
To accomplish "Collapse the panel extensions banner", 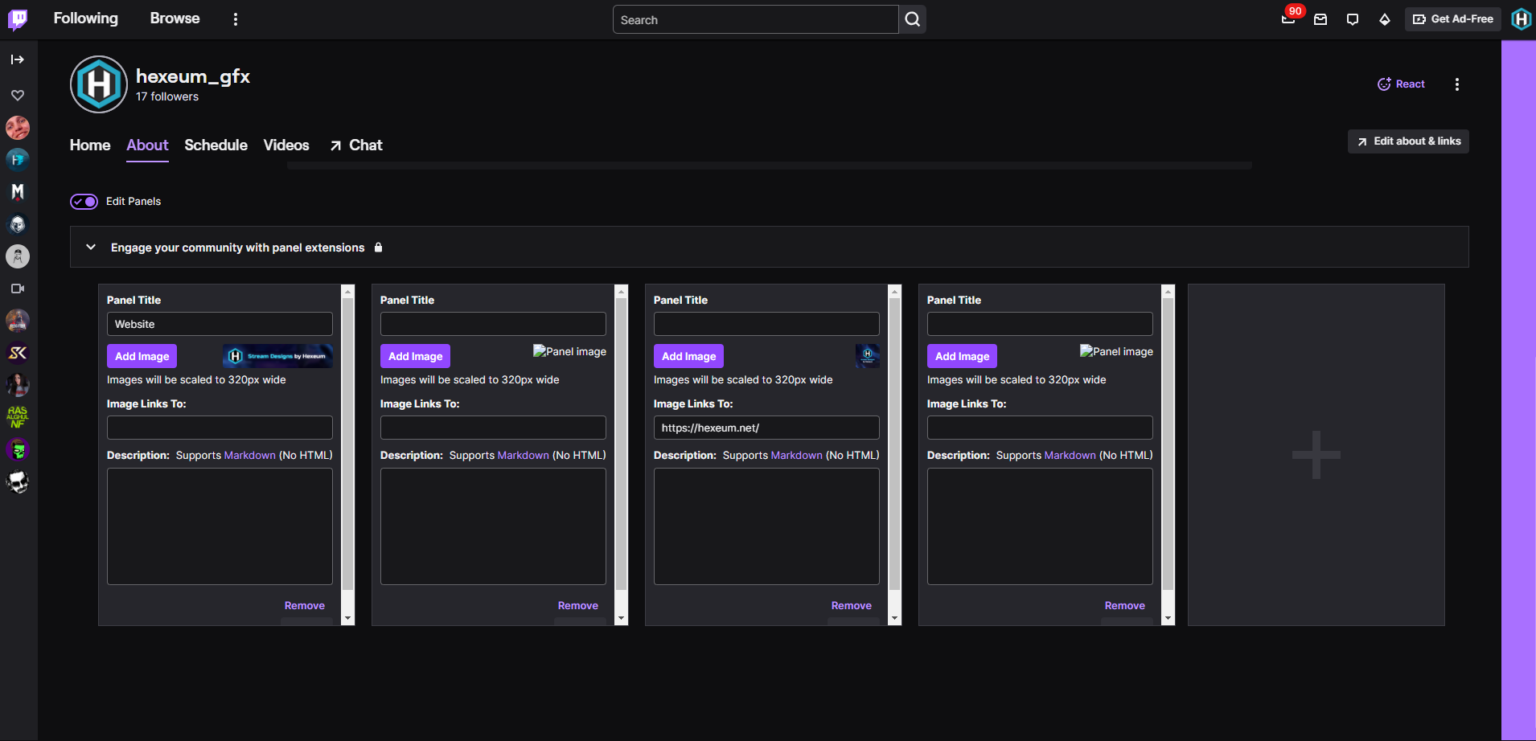I will coord(90,246).
